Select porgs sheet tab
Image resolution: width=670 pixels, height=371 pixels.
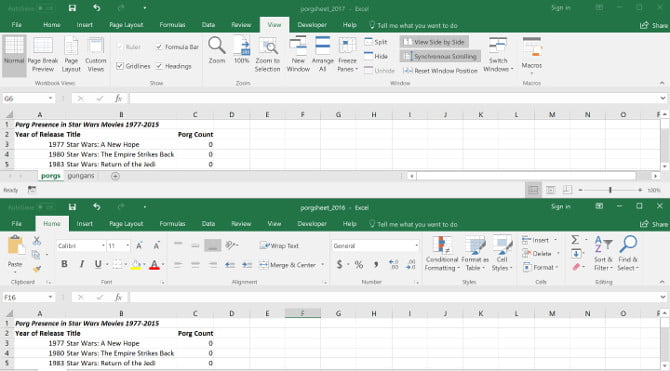[51, 176]
